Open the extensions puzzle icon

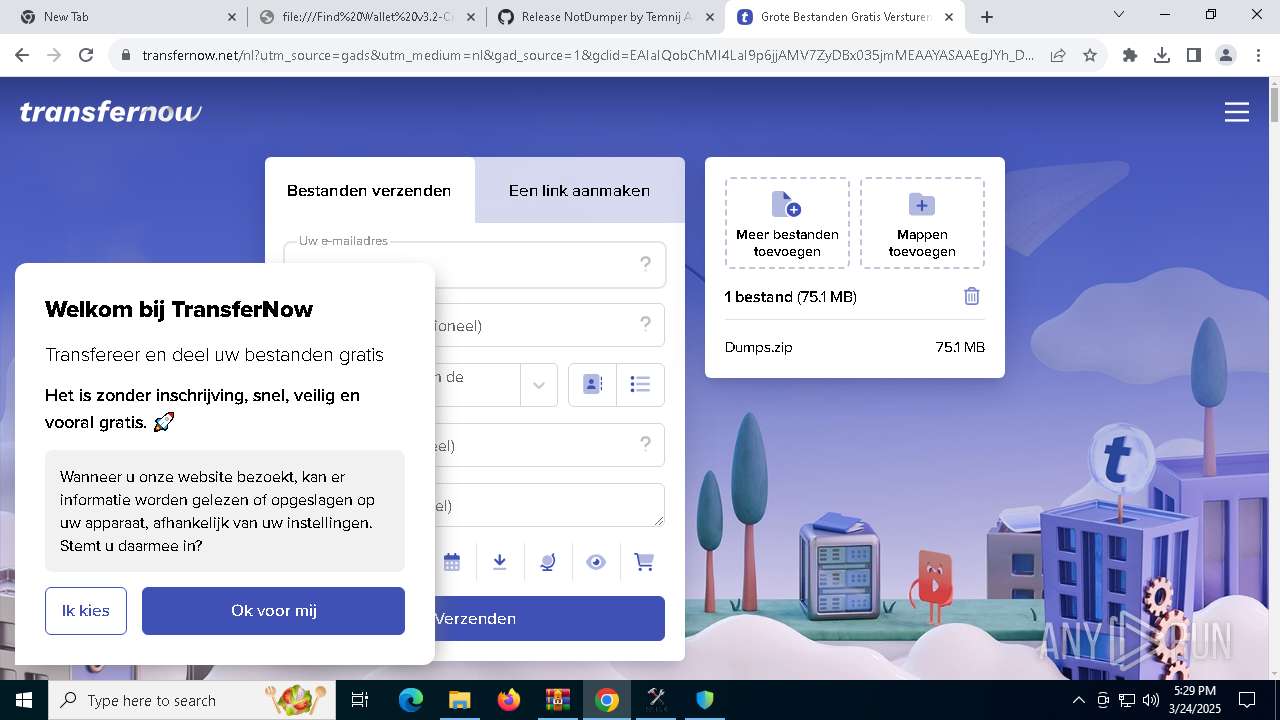pyautogui.click(x=1130, y=56)
